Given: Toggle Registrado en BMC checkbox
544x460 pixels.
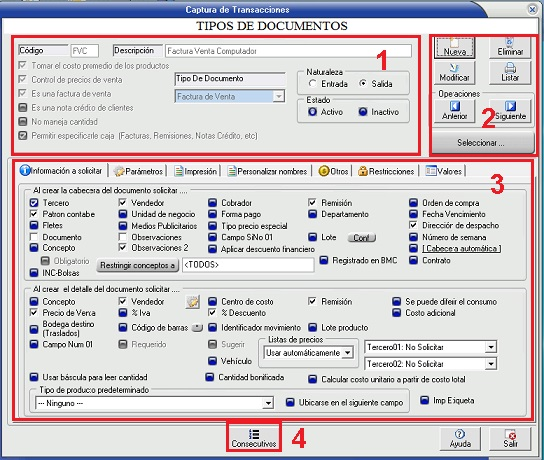Looking at the screenshot, I should [324, 260].
